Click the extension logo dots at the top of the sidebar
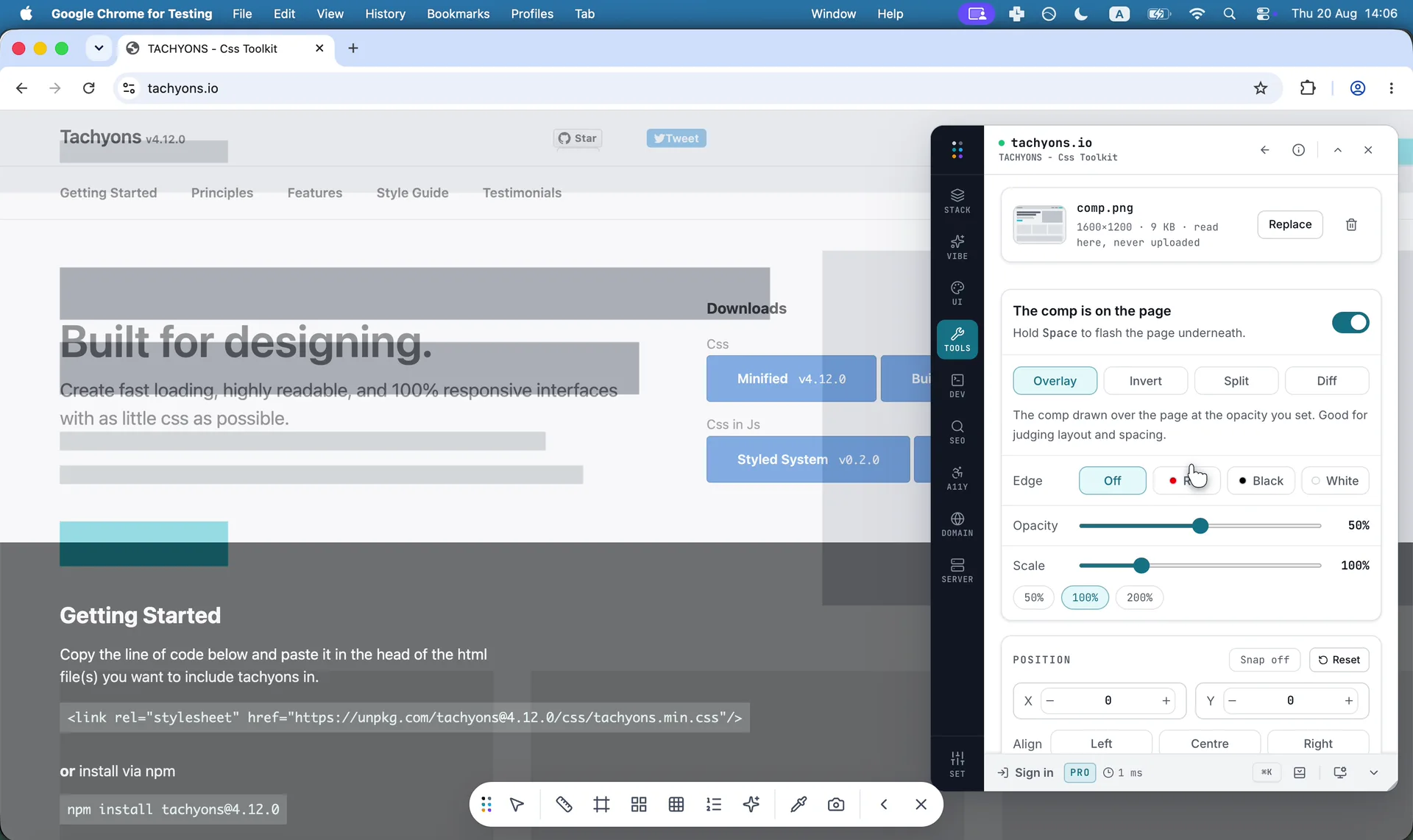Image resolution: width=1413 pixels, height=840 pixels. [x=957, y=150]
